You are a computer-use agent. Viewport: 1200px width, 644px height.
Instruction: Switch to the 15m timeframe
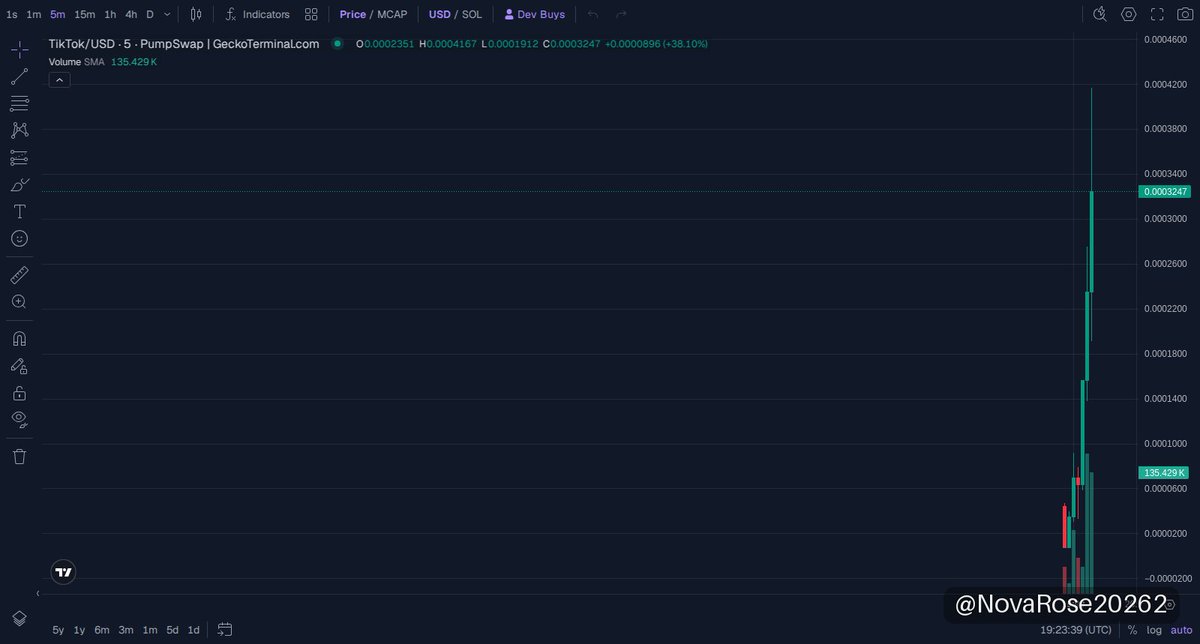pyautogui.click(x=85, y=15)
